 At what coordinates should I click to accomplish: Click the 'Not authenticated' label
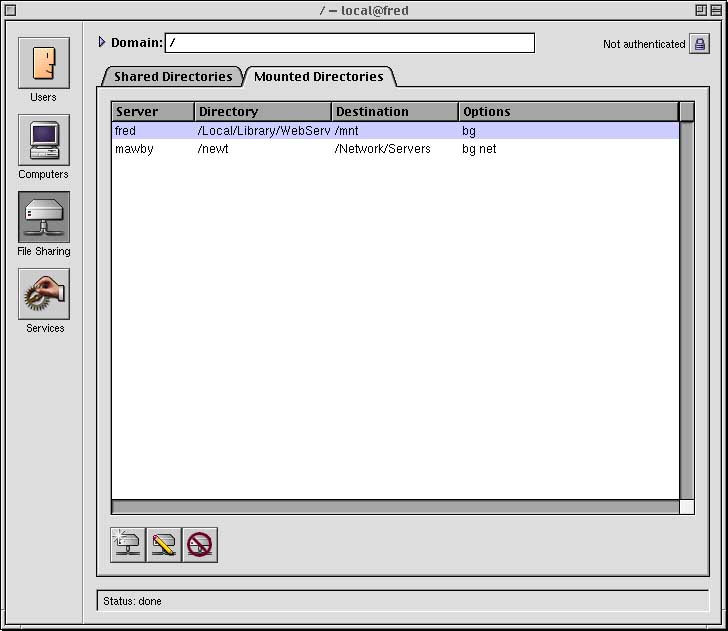click(644, 44)
